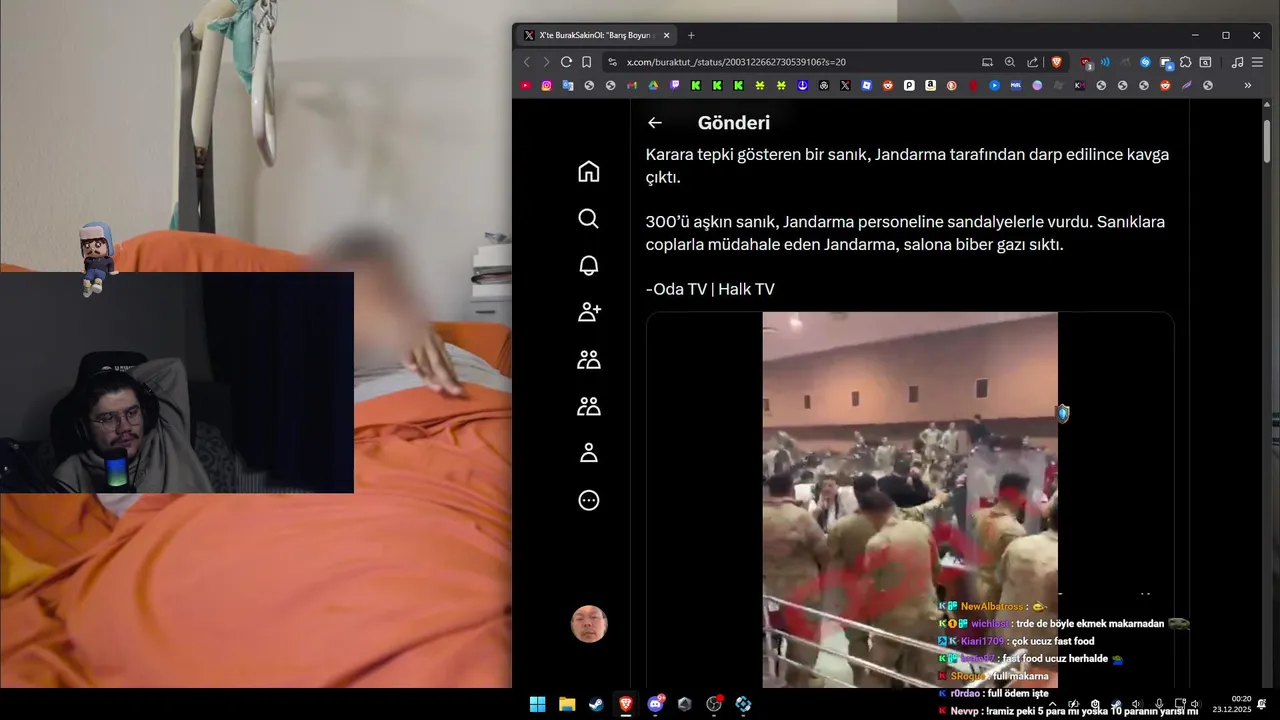Viewport: 1280px width, 720px height.
Task: Bookmark this page with bookmark icon
Action: 587,62
